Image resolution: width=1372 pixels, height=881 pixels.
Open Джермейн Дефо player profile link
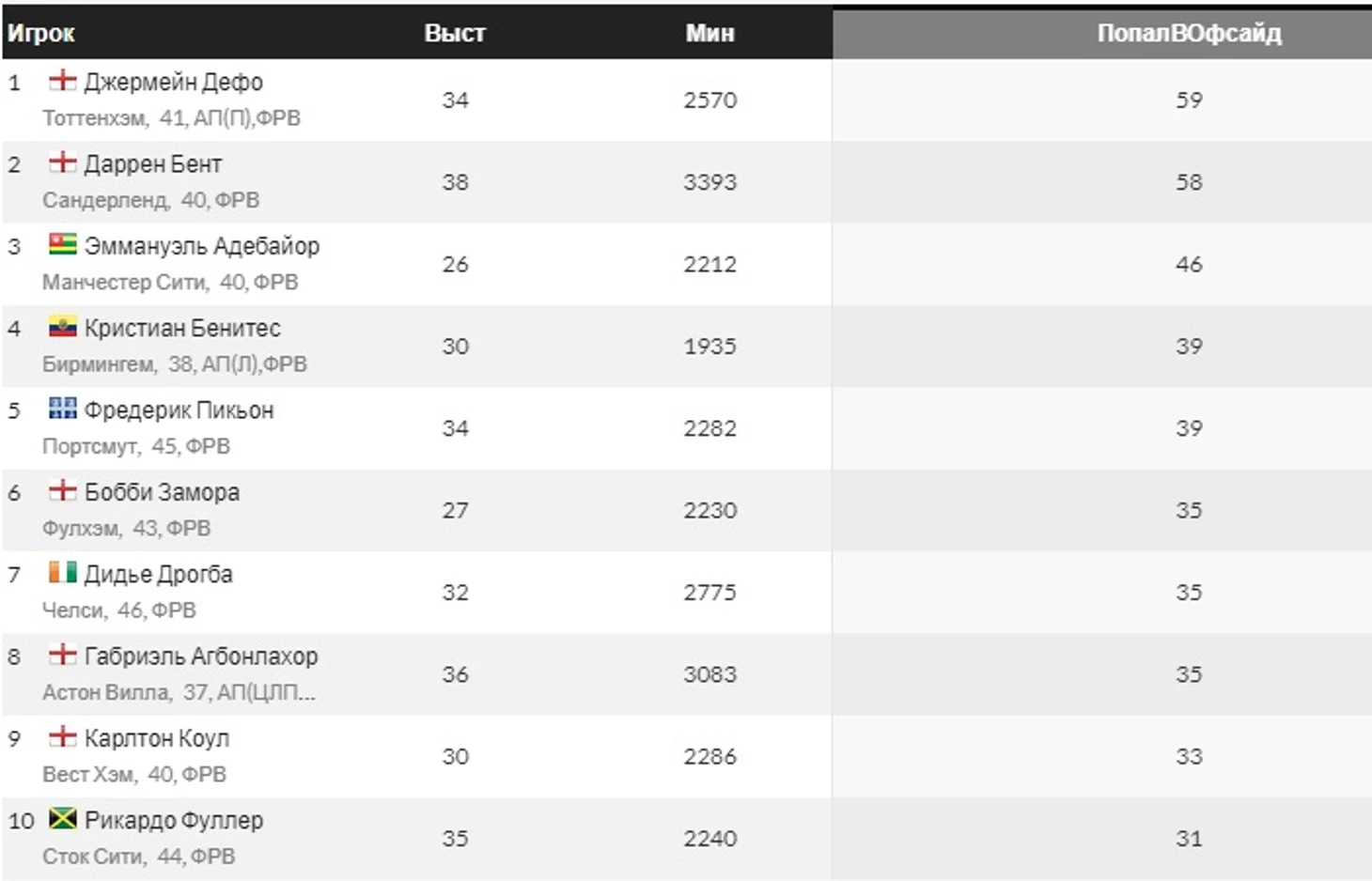point(174,83)
